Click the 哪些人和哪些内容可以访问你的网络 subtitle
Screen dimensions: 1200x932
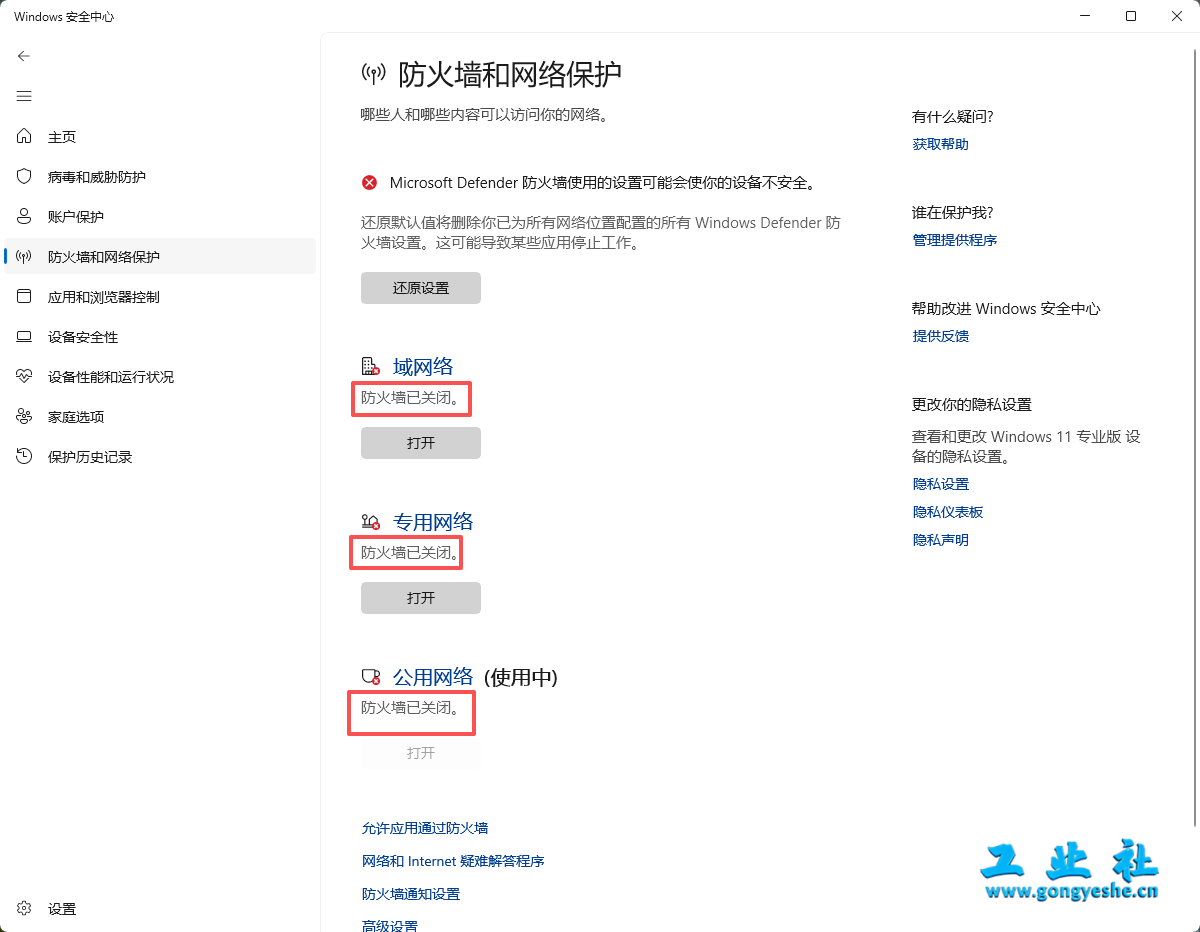point(485,115)
